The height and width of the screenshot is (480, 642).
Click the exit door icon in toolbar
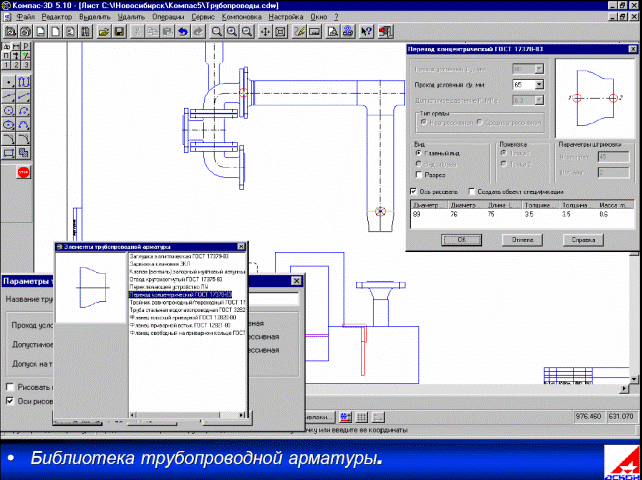(385, 32)
